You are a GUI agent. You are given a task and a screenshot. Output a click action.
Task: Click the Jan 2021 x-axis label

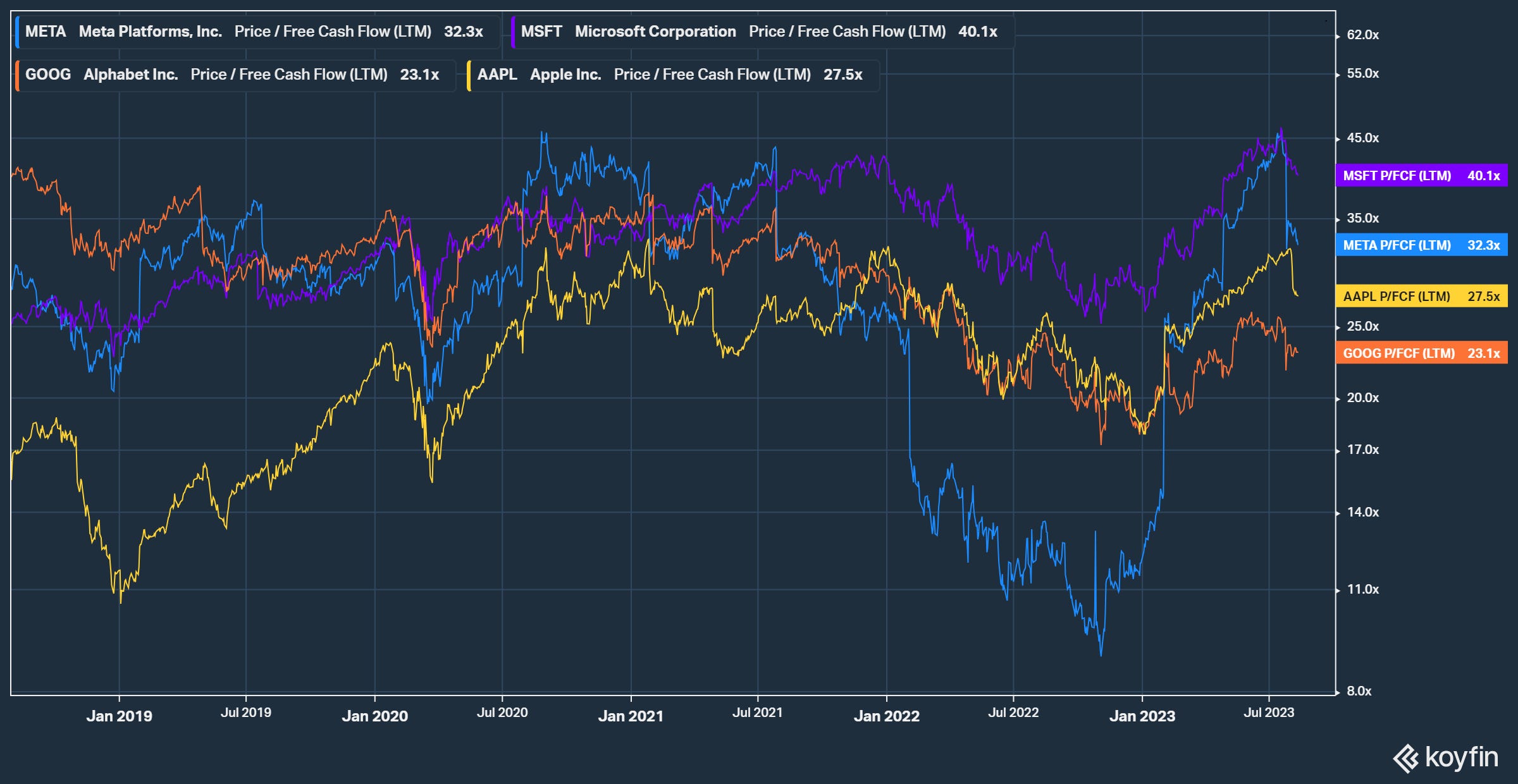pos(631,716)
